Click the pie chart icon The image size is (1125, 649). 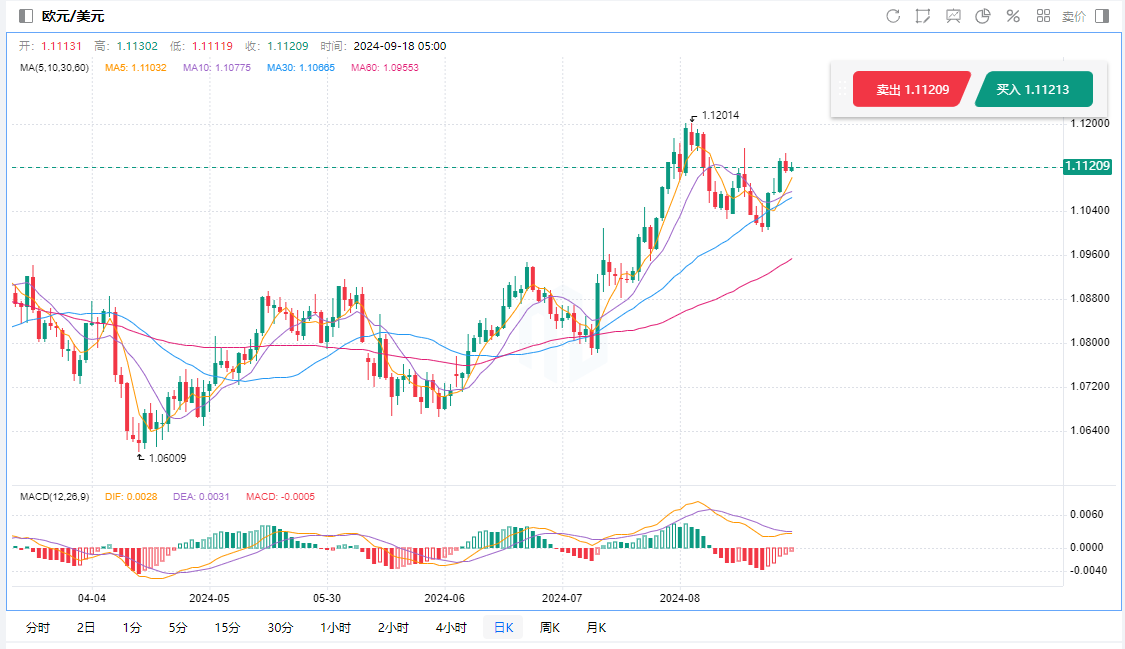coord(983,16)
